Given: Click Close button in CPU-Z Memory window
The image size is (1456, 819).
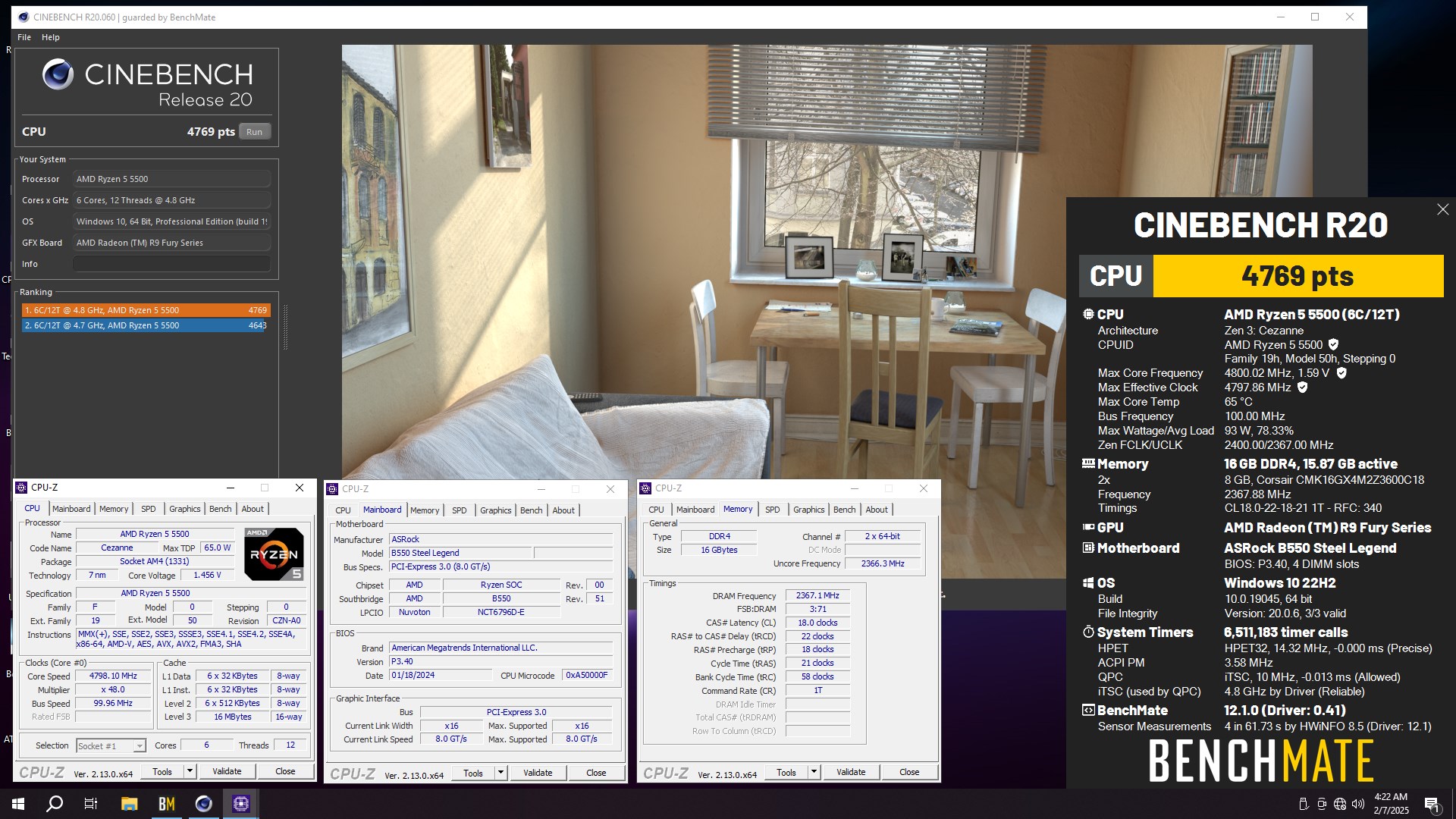Looking at the screenshot, I should pyautogui.click(x=909, y=772).
